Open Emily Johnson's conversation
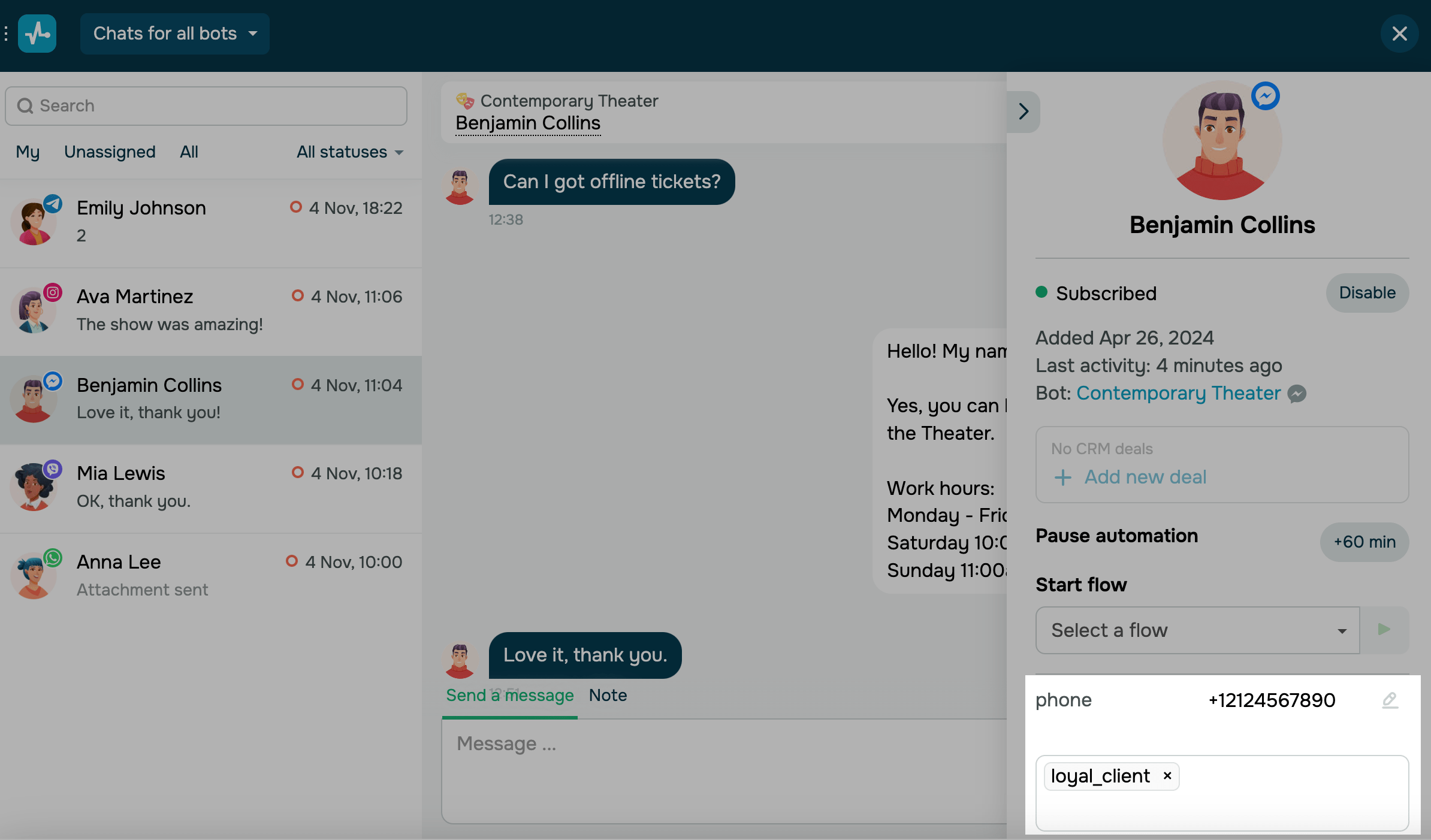The image size is (1431, 840). (x=210, y=222)
